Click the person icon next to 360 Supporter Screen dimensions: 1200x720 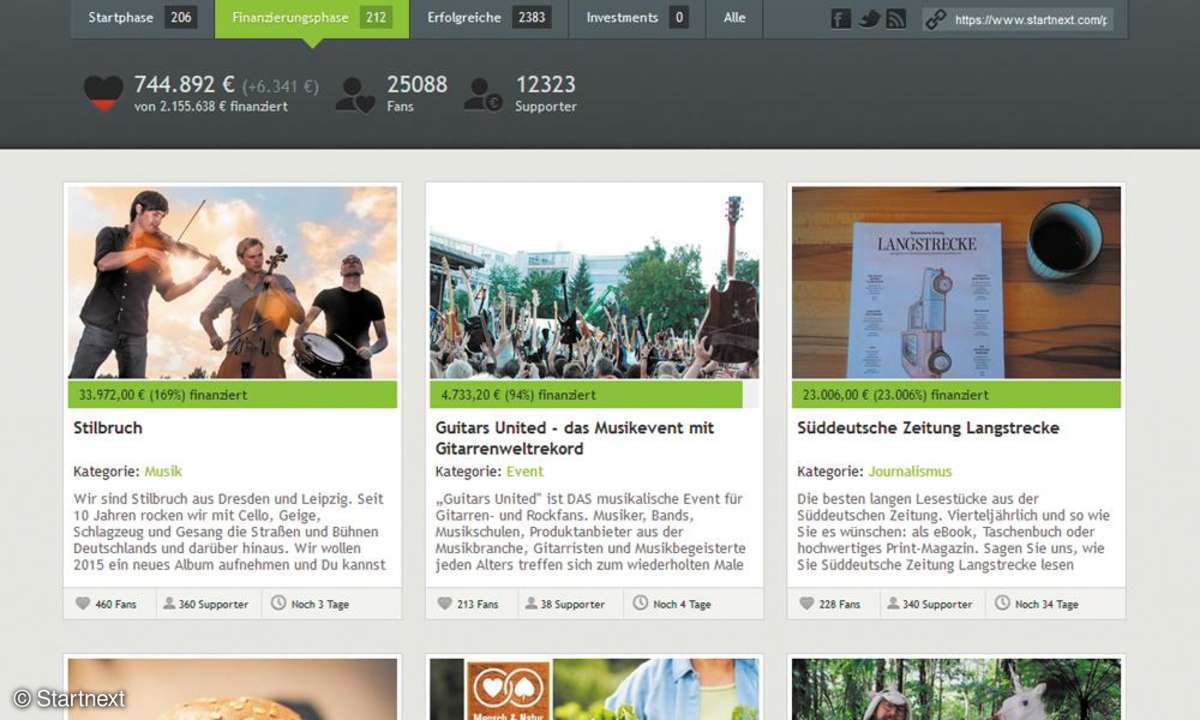tap(169, 604)
